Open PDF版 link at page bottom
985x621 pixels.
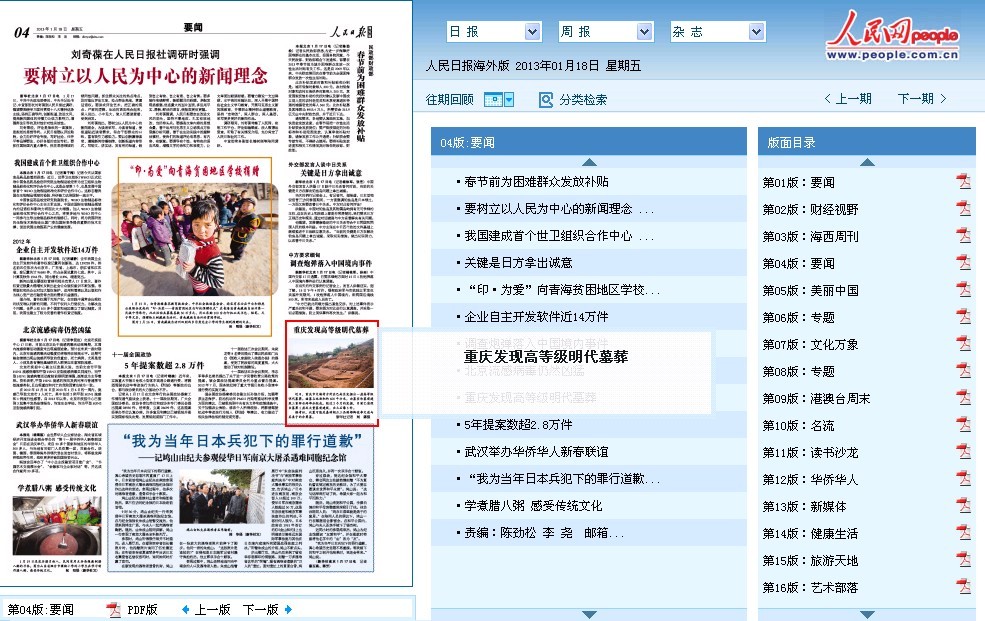[x=142, y=609]
